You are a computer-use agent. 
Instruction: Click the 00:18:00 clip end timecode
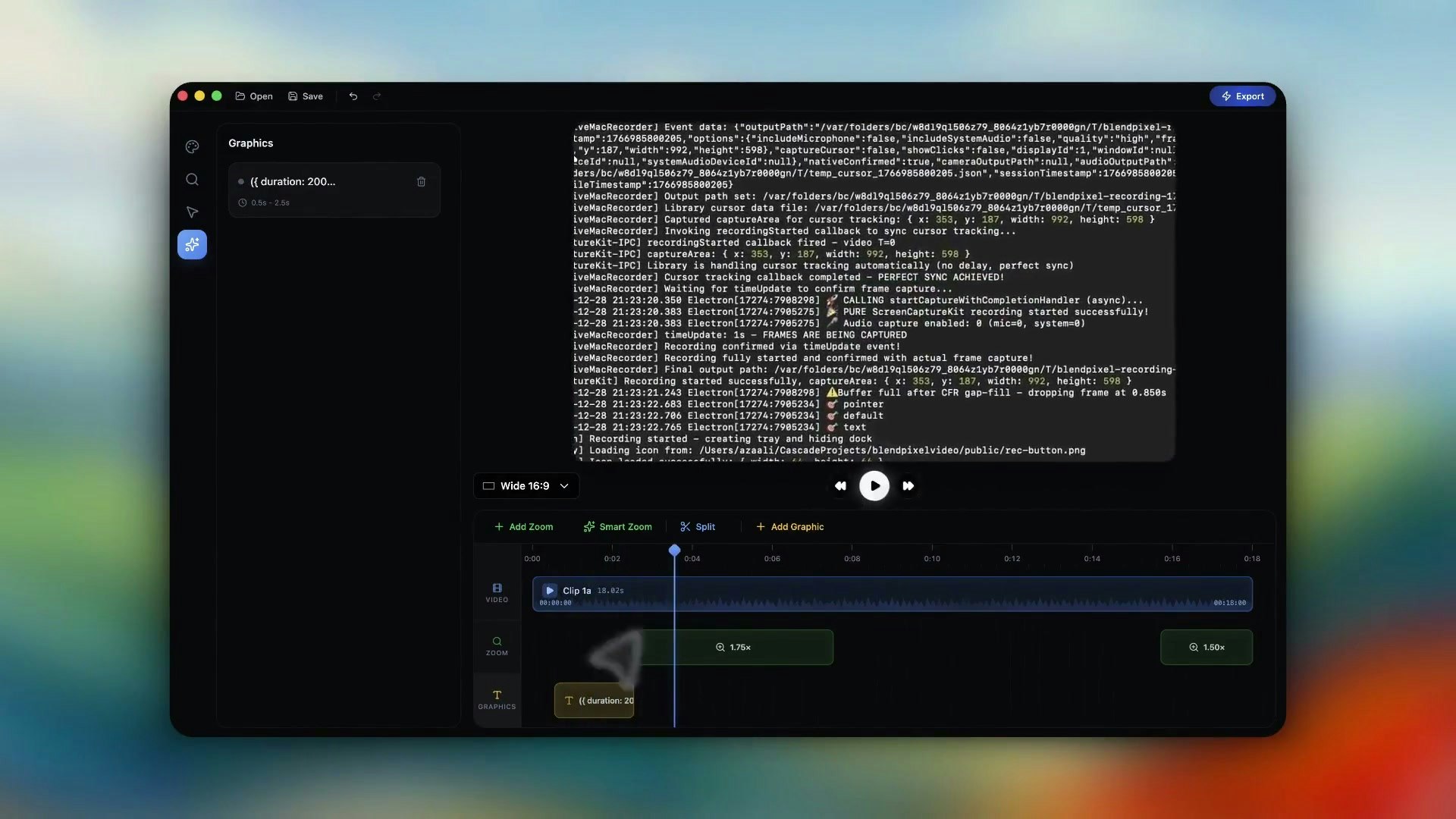pos(1229,603)
